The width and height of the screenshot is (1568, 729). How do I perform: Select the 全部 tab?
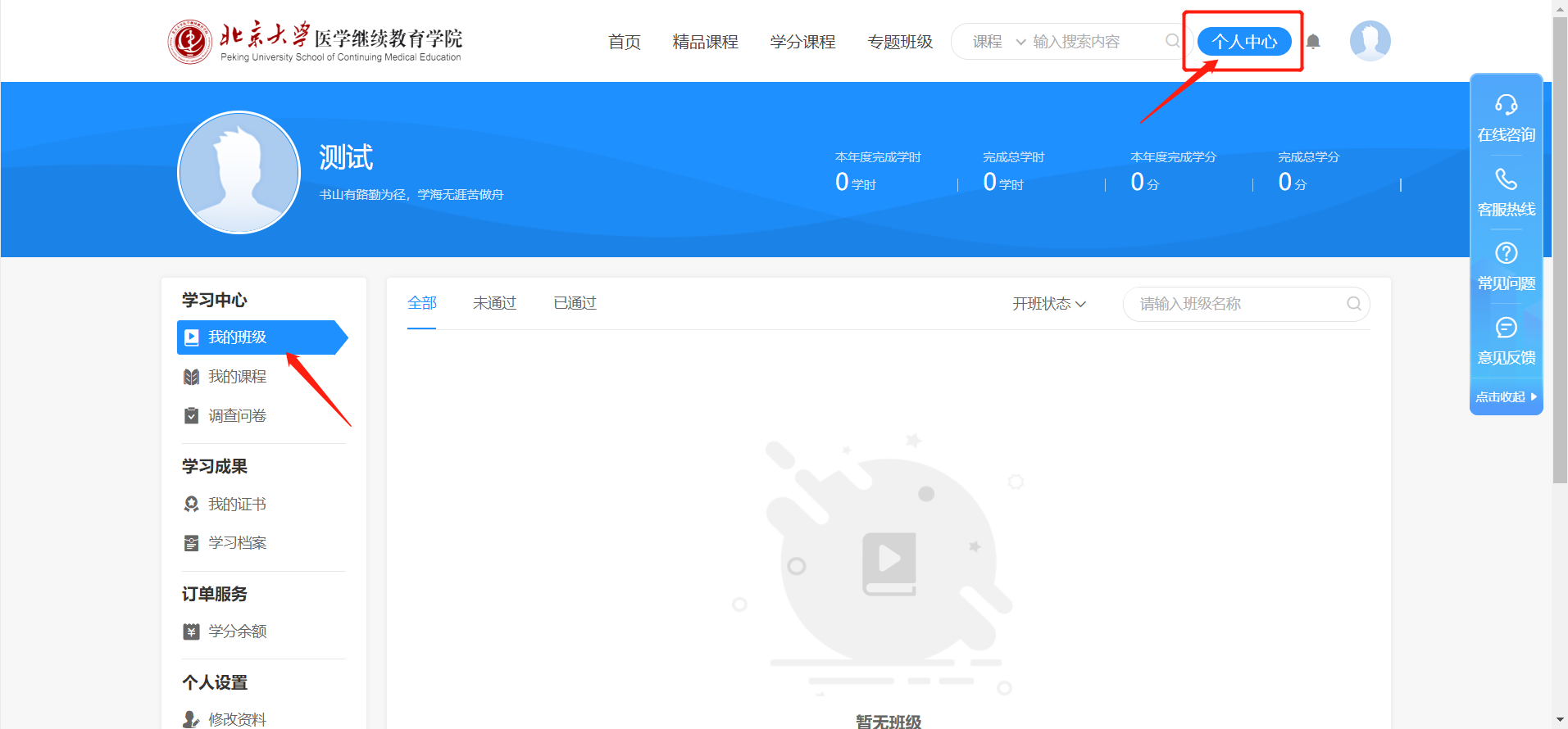[x=422, y=303]
